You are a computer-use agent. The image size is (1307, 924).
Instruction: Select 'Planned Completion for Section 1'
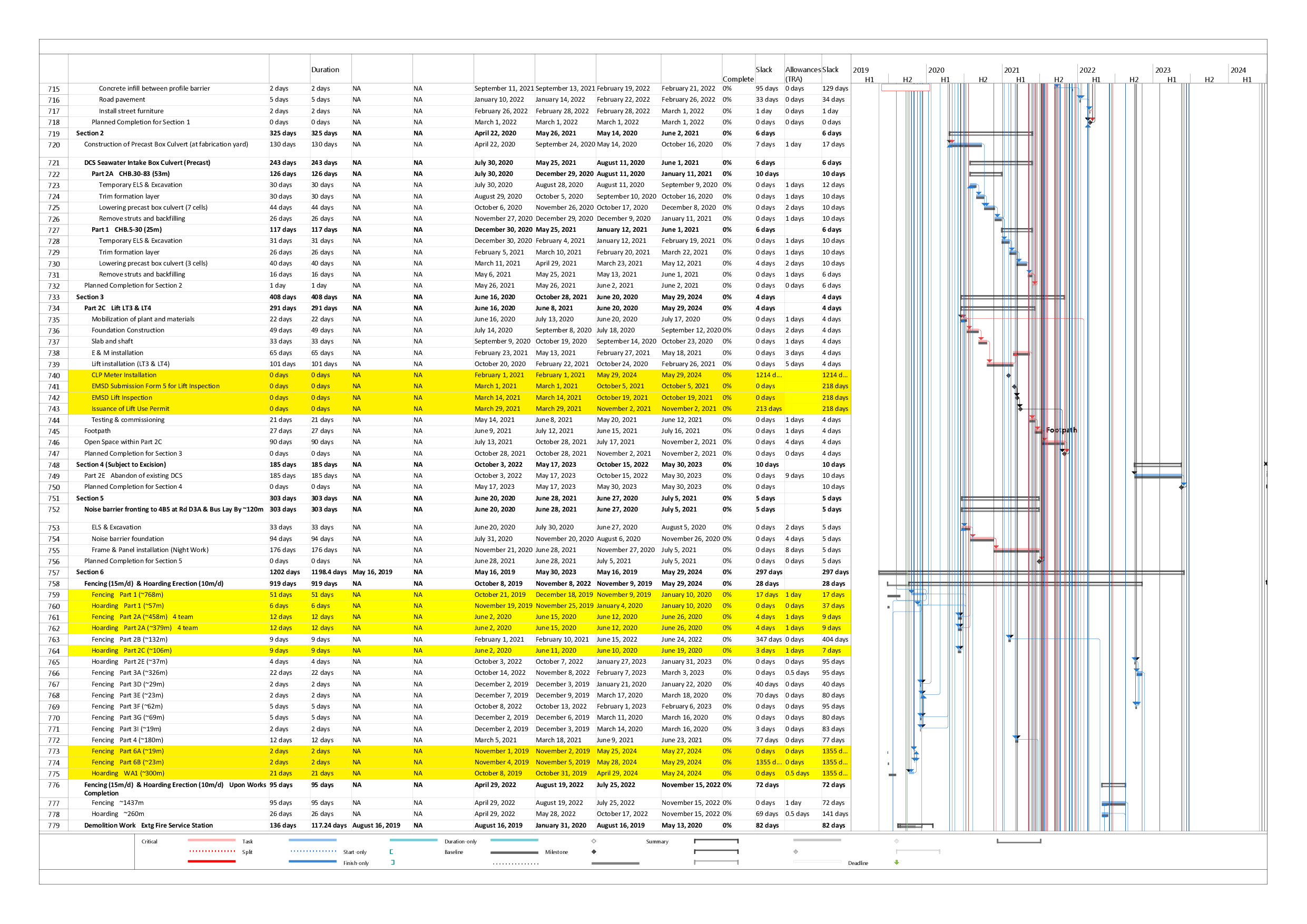[141, 122]
